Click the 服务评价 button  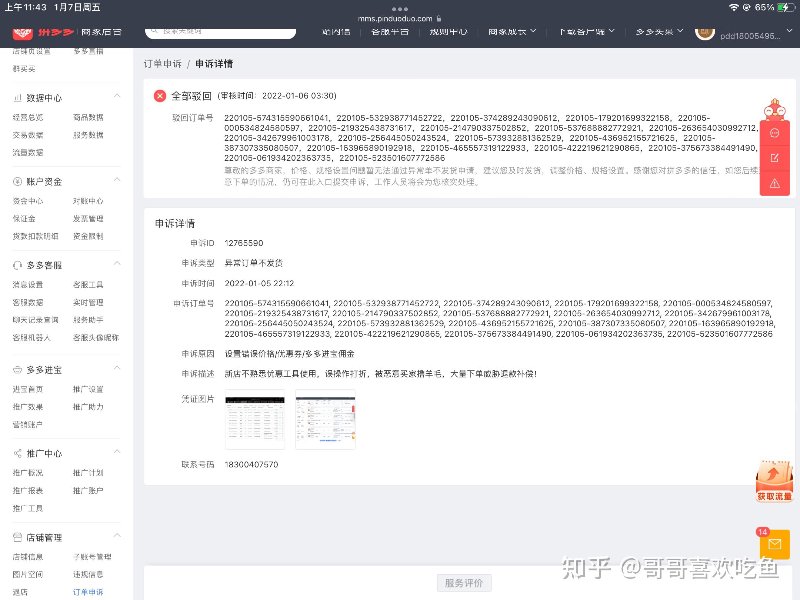(464, 583)
